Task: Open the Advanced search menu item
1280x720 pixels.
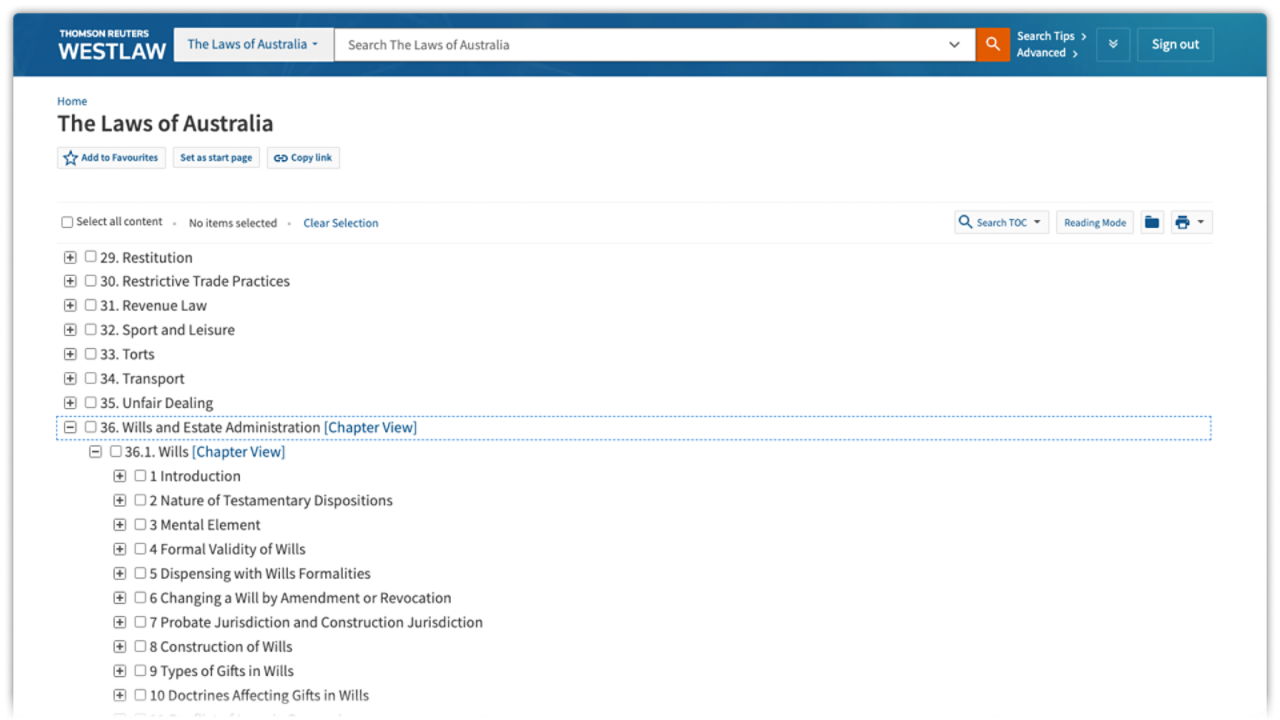Action: tap(1046, 53)
